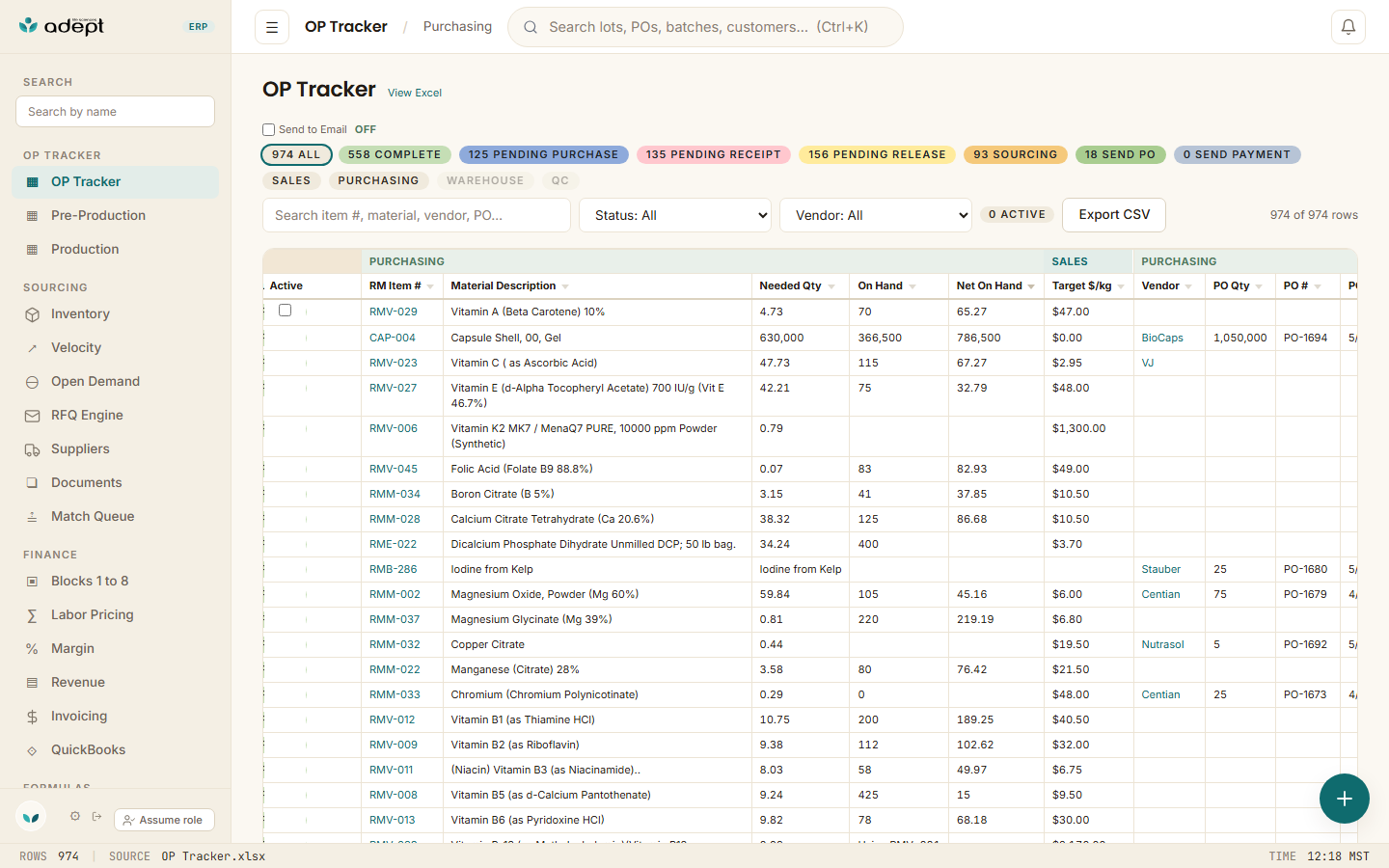This screenshot has height=868, width=1389.
Task: Open the Status: All dropdown
Action: (675, 215)
